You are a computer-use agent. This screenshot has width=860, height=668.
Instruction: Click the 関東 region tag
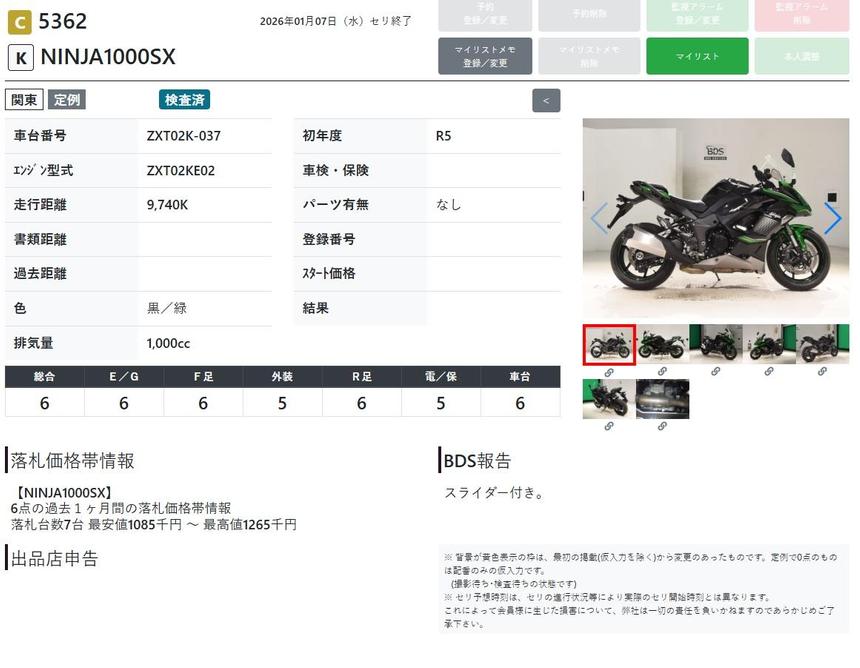(x=24, y=100)
